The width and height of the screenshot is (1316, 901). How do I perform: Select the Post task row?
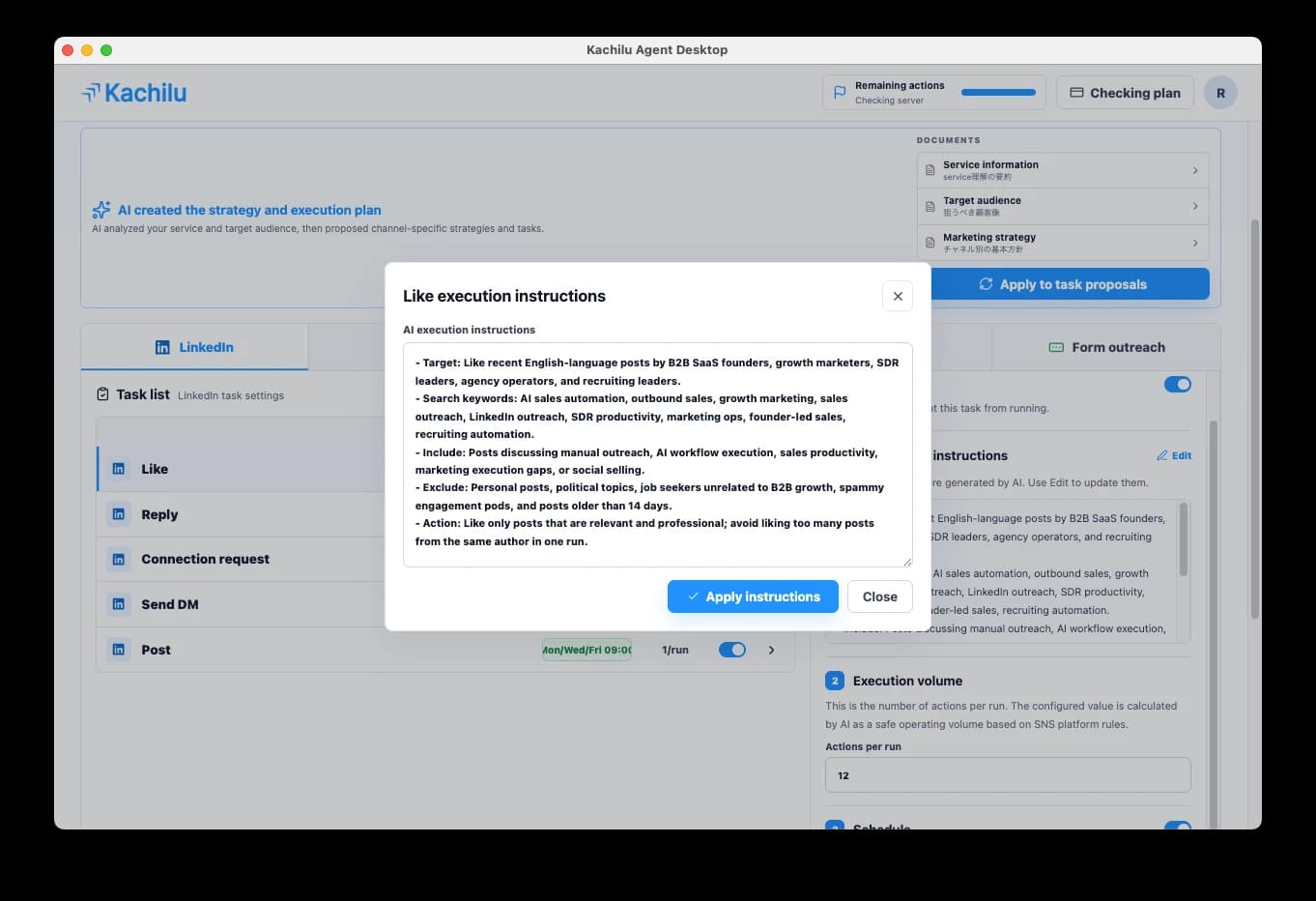click(445, 650)
